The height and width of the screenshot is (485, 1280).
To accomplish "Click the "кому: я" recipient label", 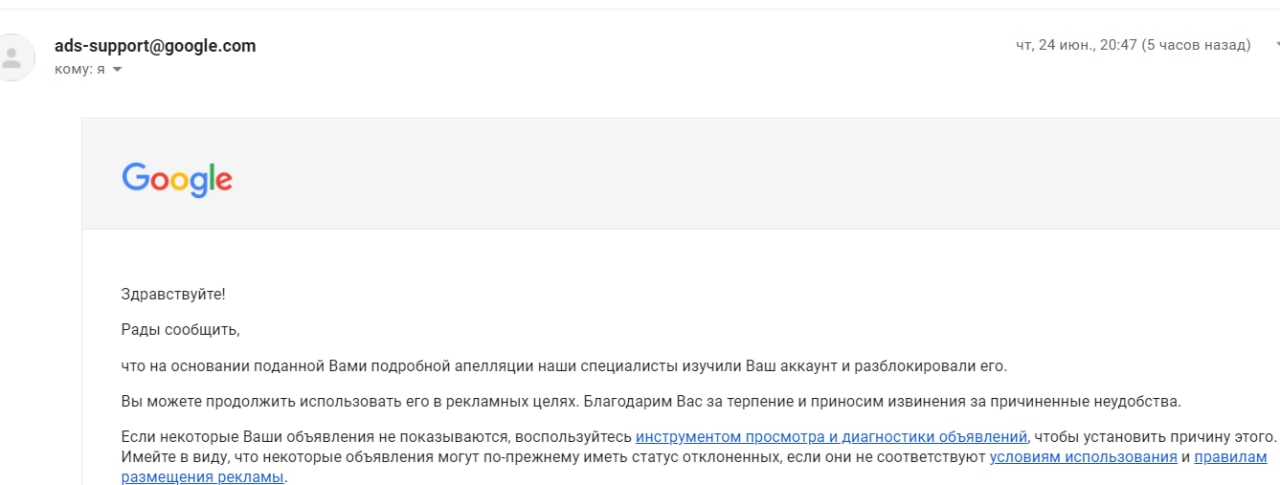I will point(79,70).
